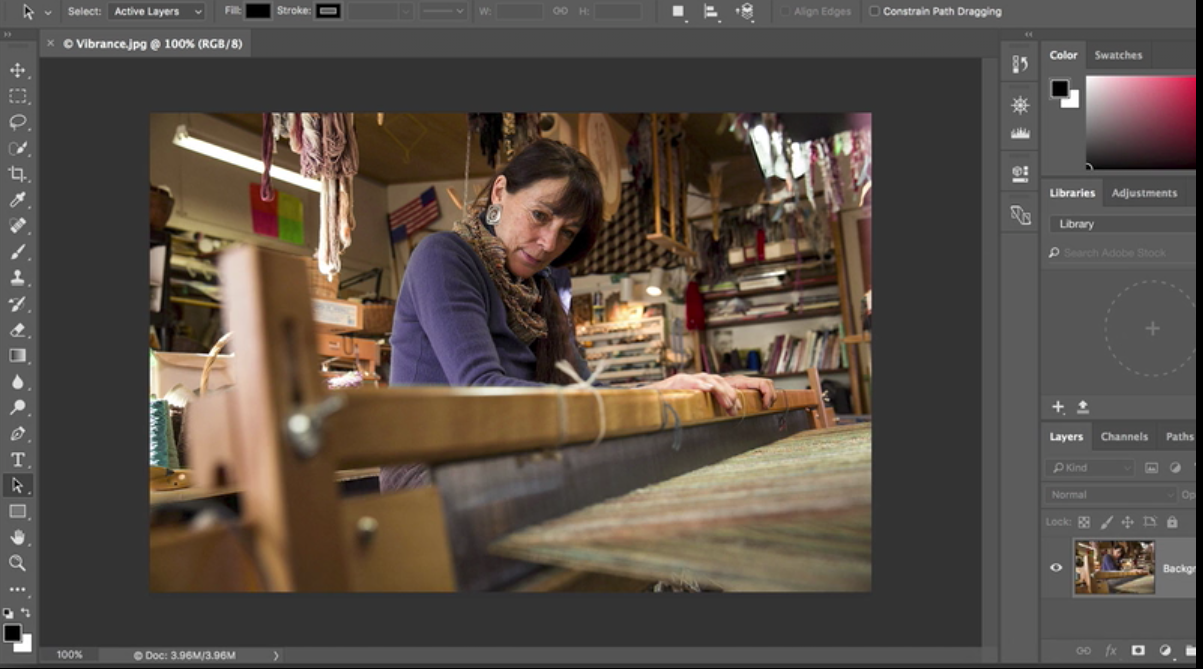Click the Fill color swatch
The height and width of the screenshot is (669, 1203).
(258, 11)
